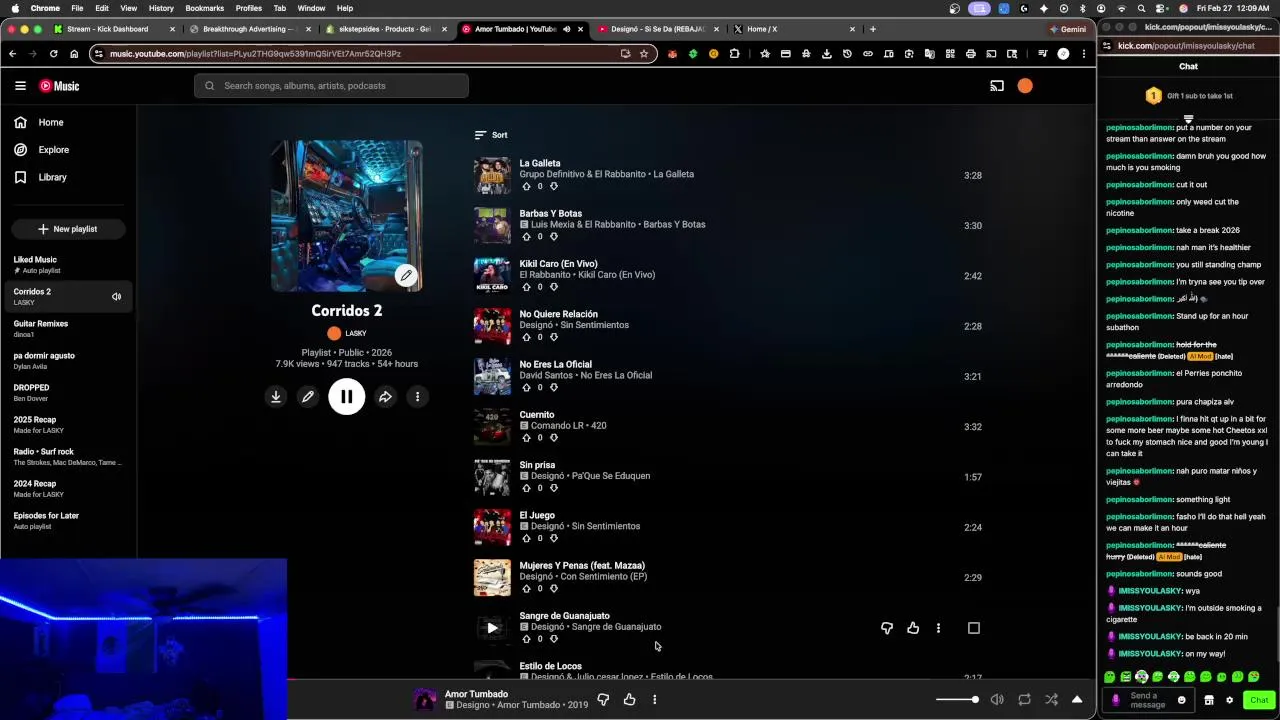Reload the current page
Image resolution: width=1280 pixels, height=720 pixels.
click(53, 54)
